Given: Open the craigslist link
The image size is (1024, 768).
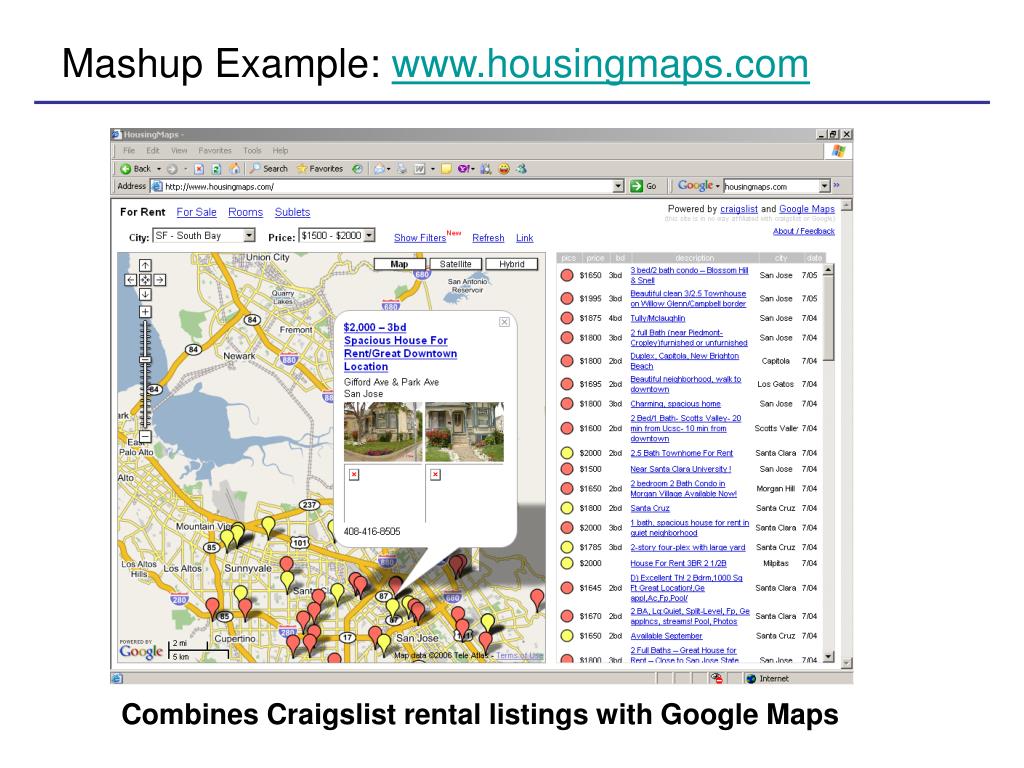Looking at the screenshot, I should click(739, 209).
